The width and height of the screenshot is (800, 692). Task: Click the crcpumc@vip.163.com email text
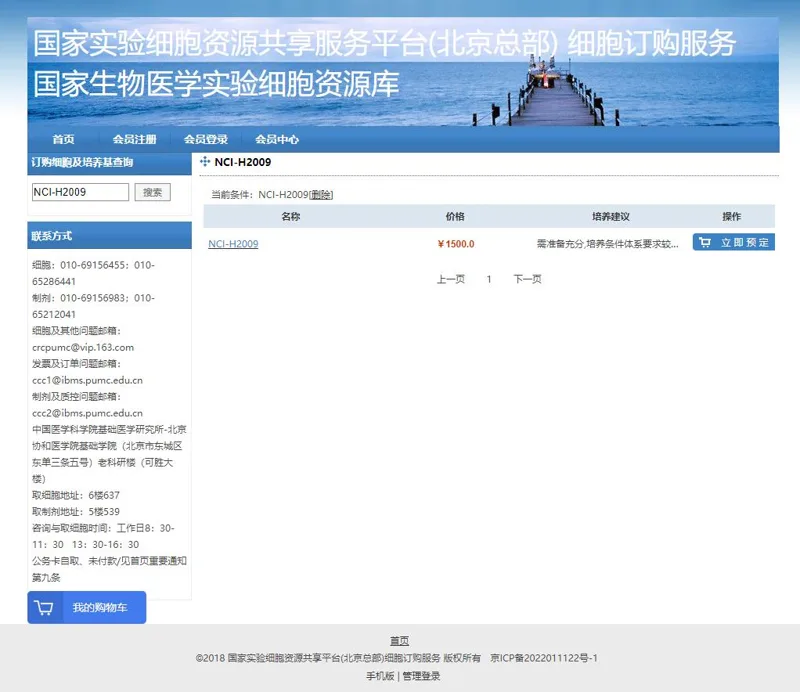pyautogui.click(x=83, y=348)
